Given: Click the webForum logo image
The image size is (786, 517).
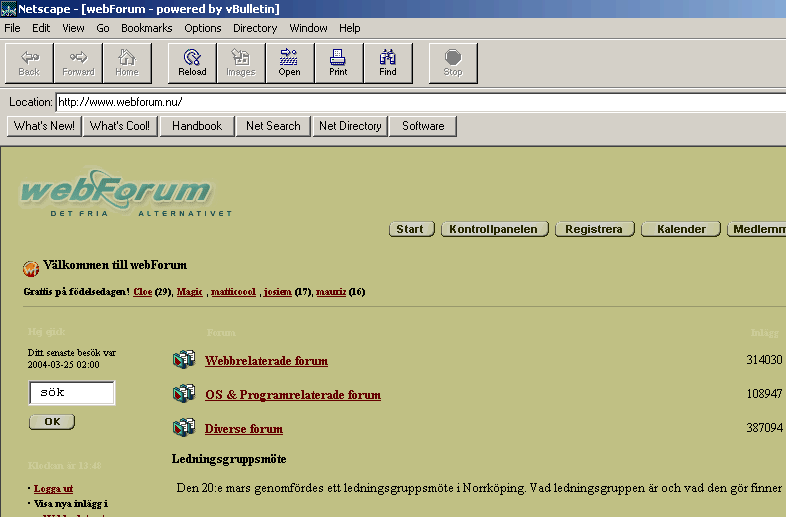Looking at the screenshot, I should click(x=125, y=193).
